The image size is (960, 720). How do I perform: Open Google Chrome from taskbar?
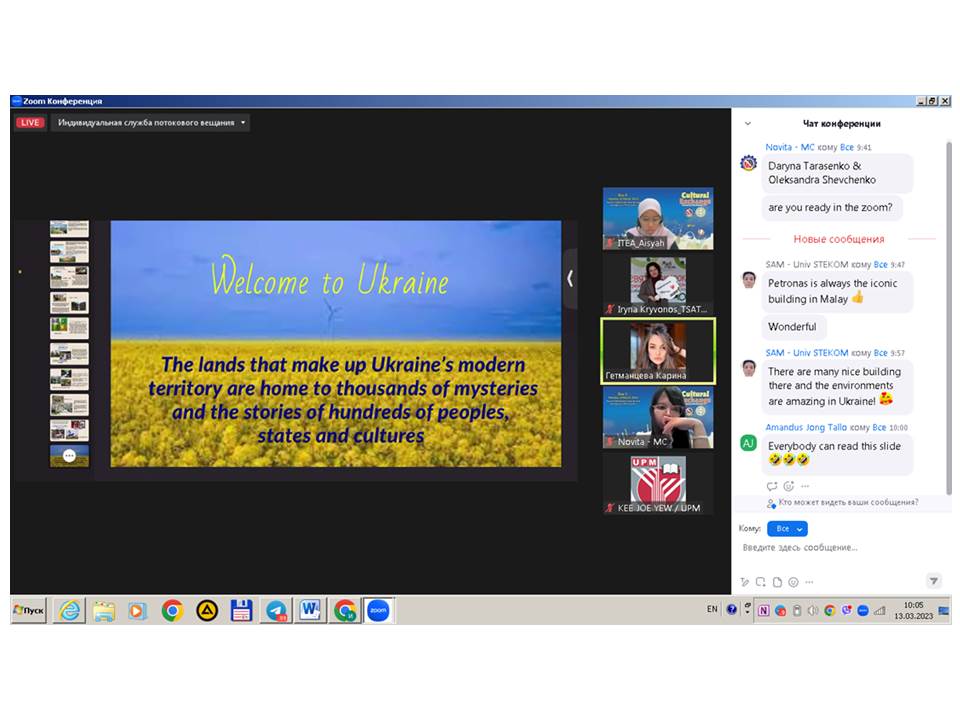coord(173,610)
